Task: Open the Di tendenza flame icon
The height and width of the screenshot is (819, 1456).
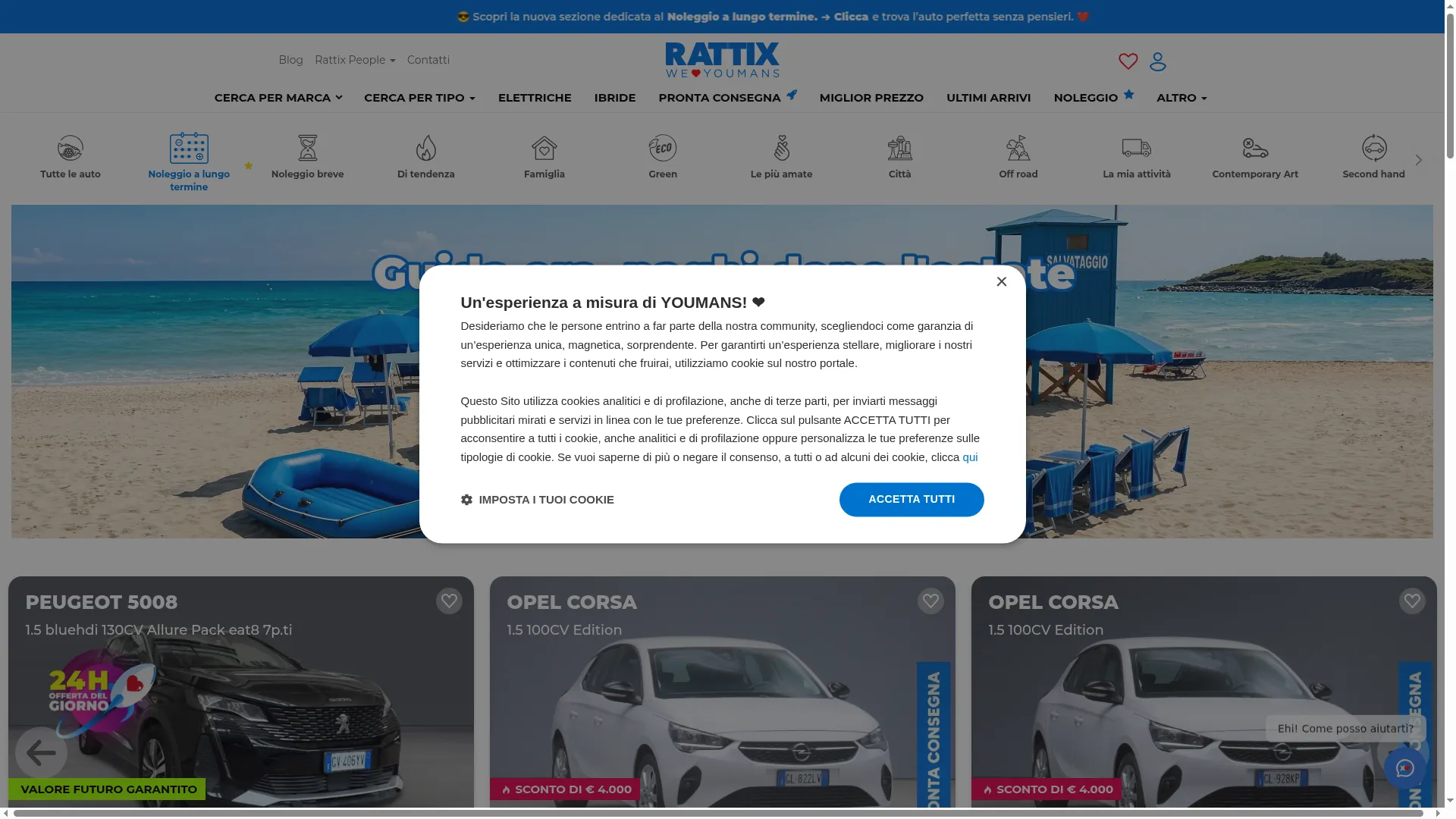Action: pyautogui.click(x=426, y=148)
